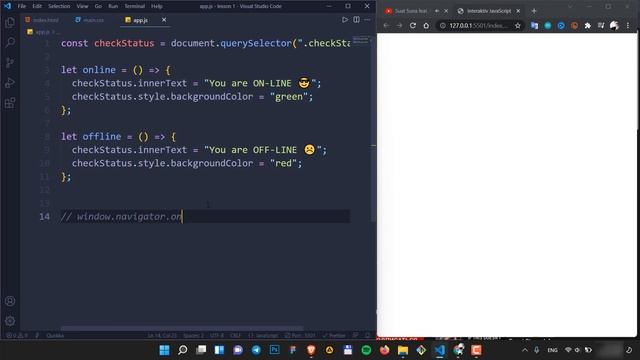640x360 pixels.
Task: Open notifications bell in VS Code status bar
Action: tap(367, 336)
